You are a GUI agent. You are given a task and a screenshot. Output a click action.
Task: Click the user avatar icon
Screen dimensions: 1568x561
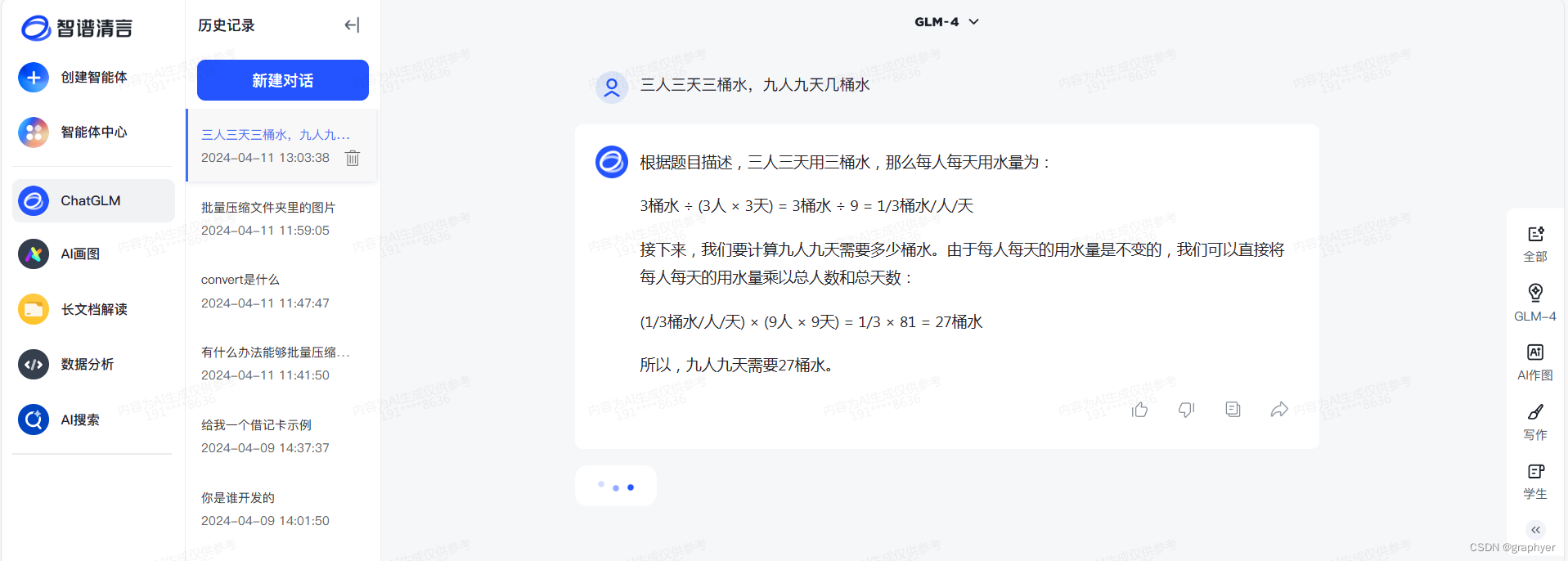tap(611, 88)
